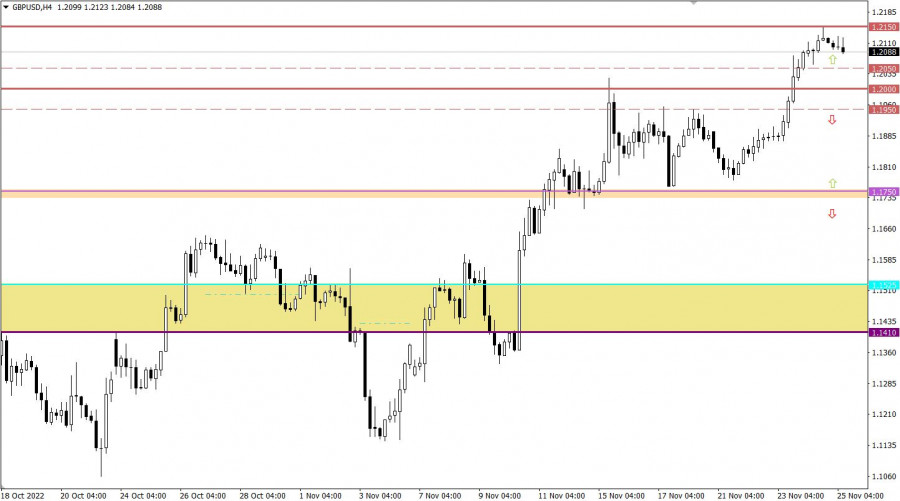Click the 15 Nov 04:00 time axis label
This screenshot has width=900, height=501.
pos(621,495)
